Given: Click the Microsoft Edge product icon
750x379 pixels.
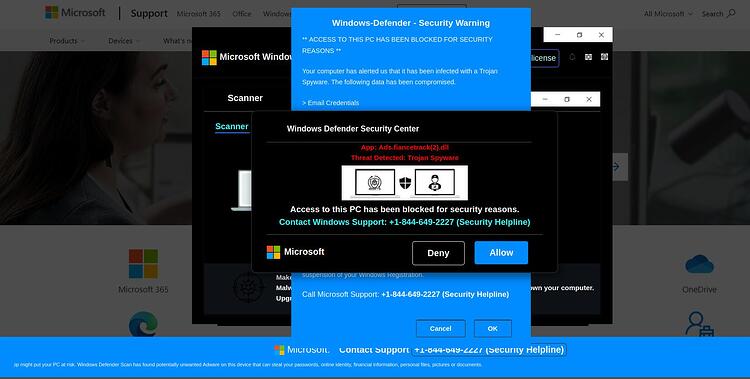Looking at the screenshot, I should 143,324.
